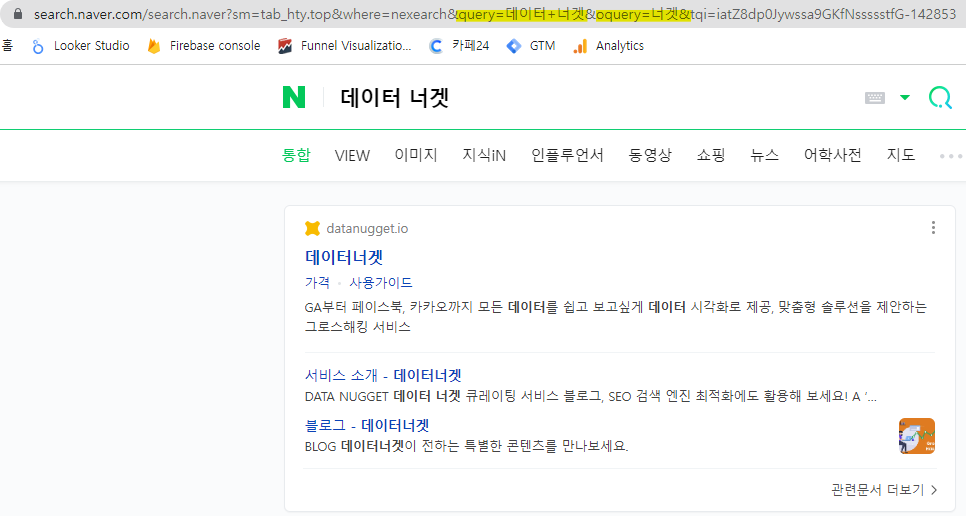The image size is (966, 516).
Task: Click the DATA NUGGET 큐레이팅 서비스 snippet
Action: click(591, 396)
